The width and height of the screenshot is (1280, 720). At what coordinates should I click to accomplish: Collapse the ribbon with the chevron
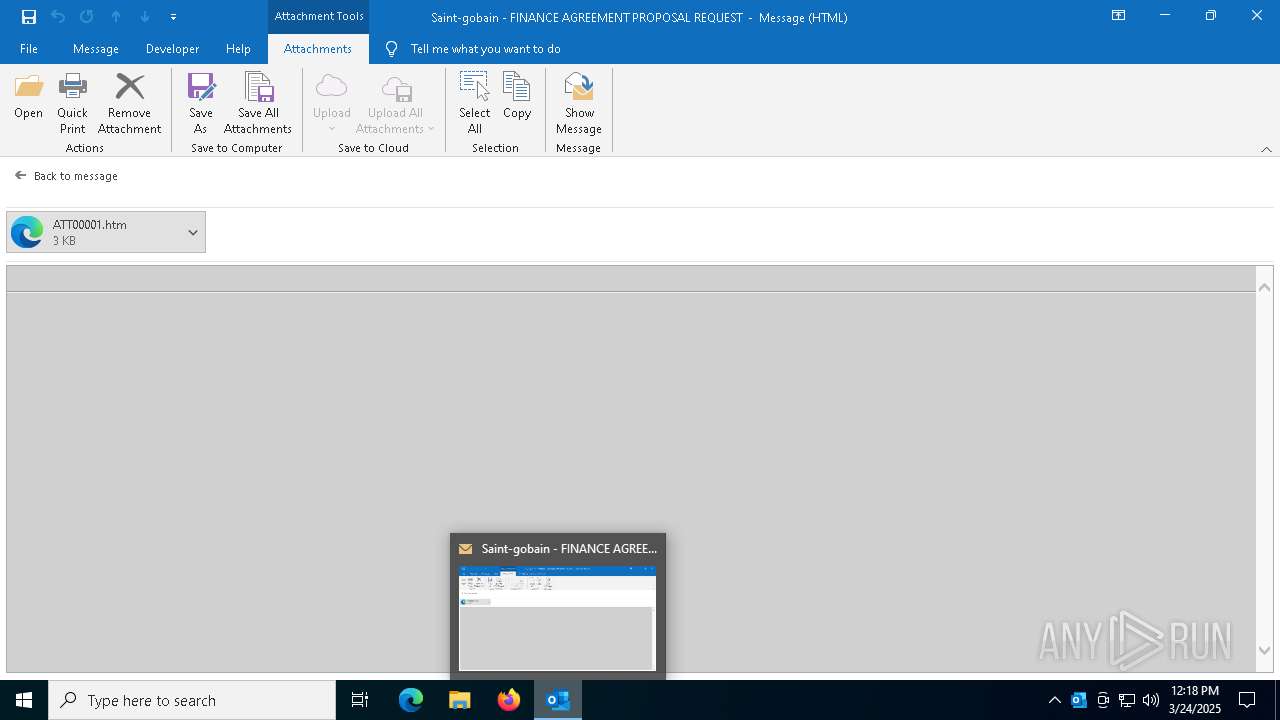(1266, 149)
